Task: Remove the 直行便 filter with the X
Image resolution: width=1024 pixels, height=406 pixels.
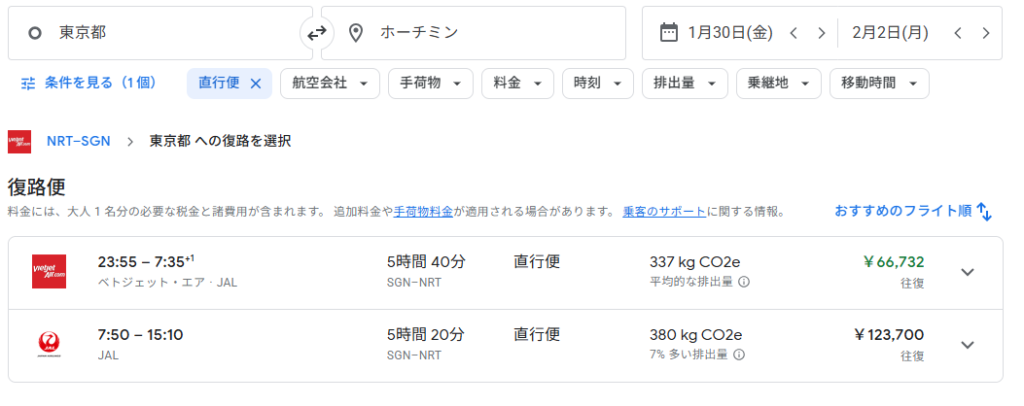Action: click(255, 83)
